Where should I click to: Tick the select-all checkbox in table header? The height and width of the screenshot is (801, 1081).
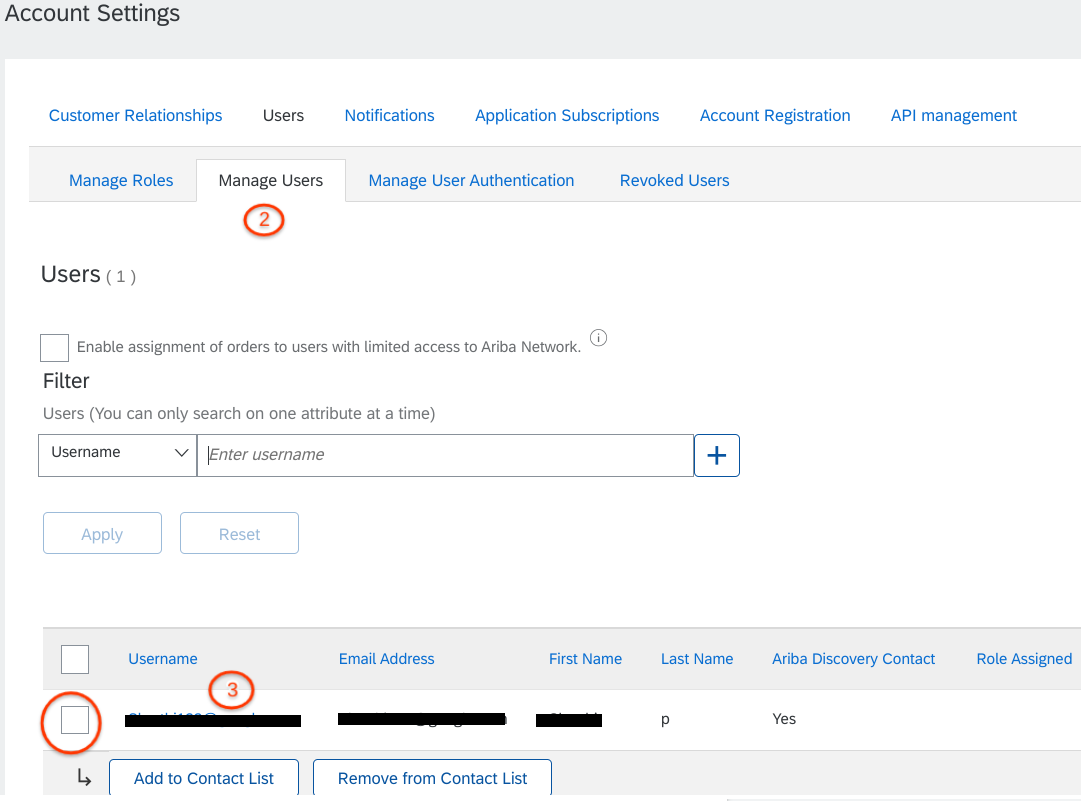pos(74,659)
